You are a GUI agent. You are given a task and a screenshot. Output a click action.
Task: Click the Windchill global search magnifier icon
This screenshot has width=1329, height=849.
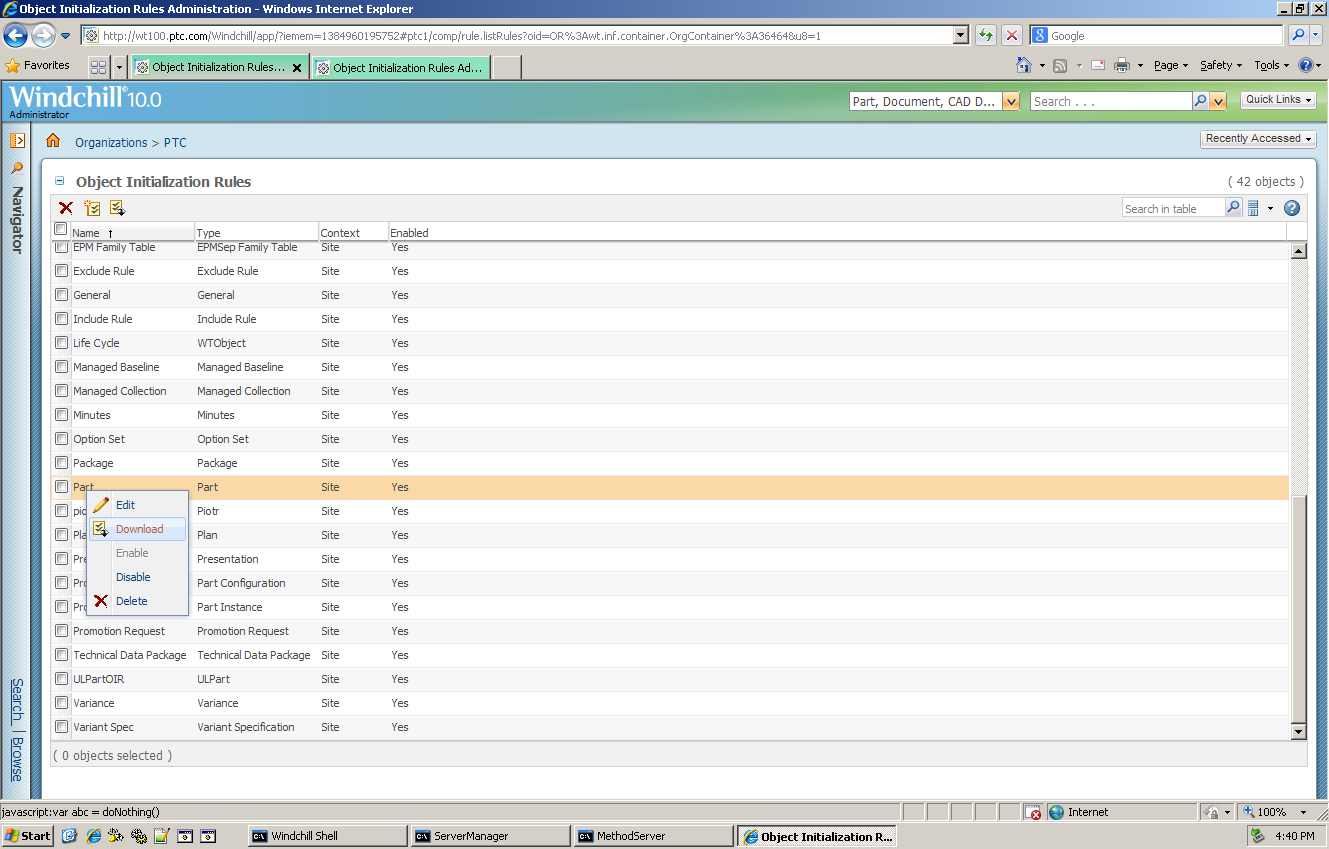pyautogui.click(x=1200, y=101)
